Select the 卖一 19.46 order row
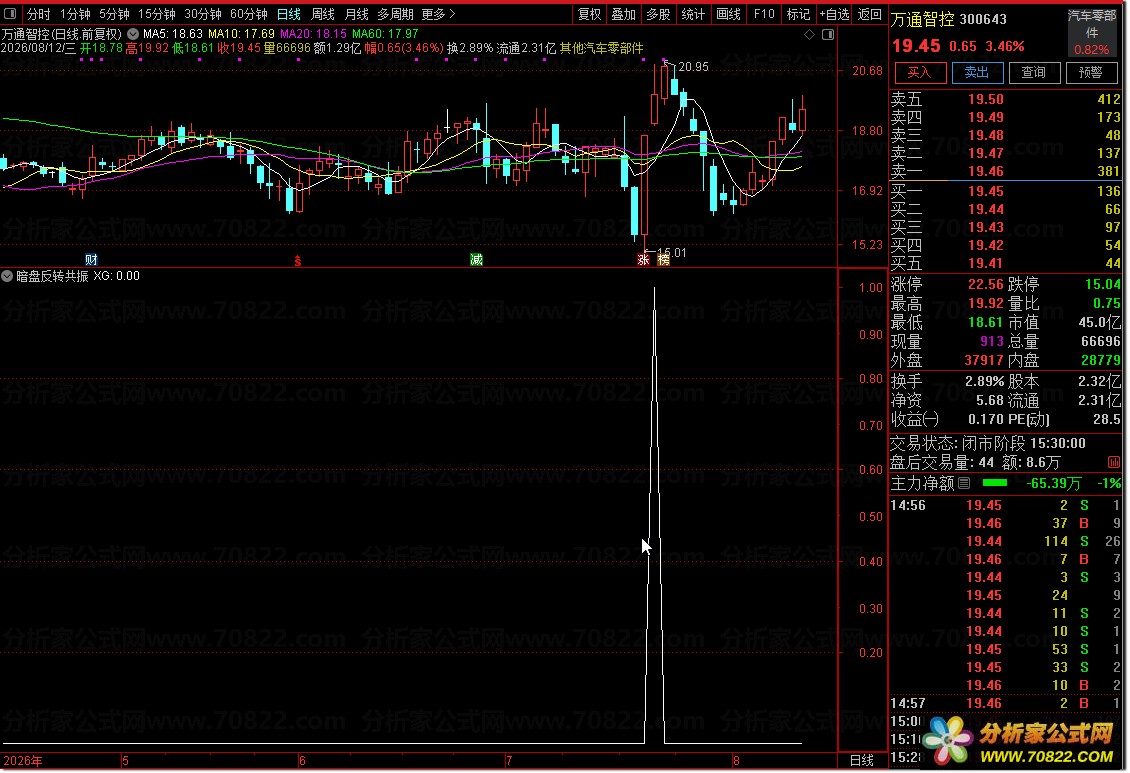Image resolution: width=1130 pixels, height=773 pixels. tap(1006, 171)
